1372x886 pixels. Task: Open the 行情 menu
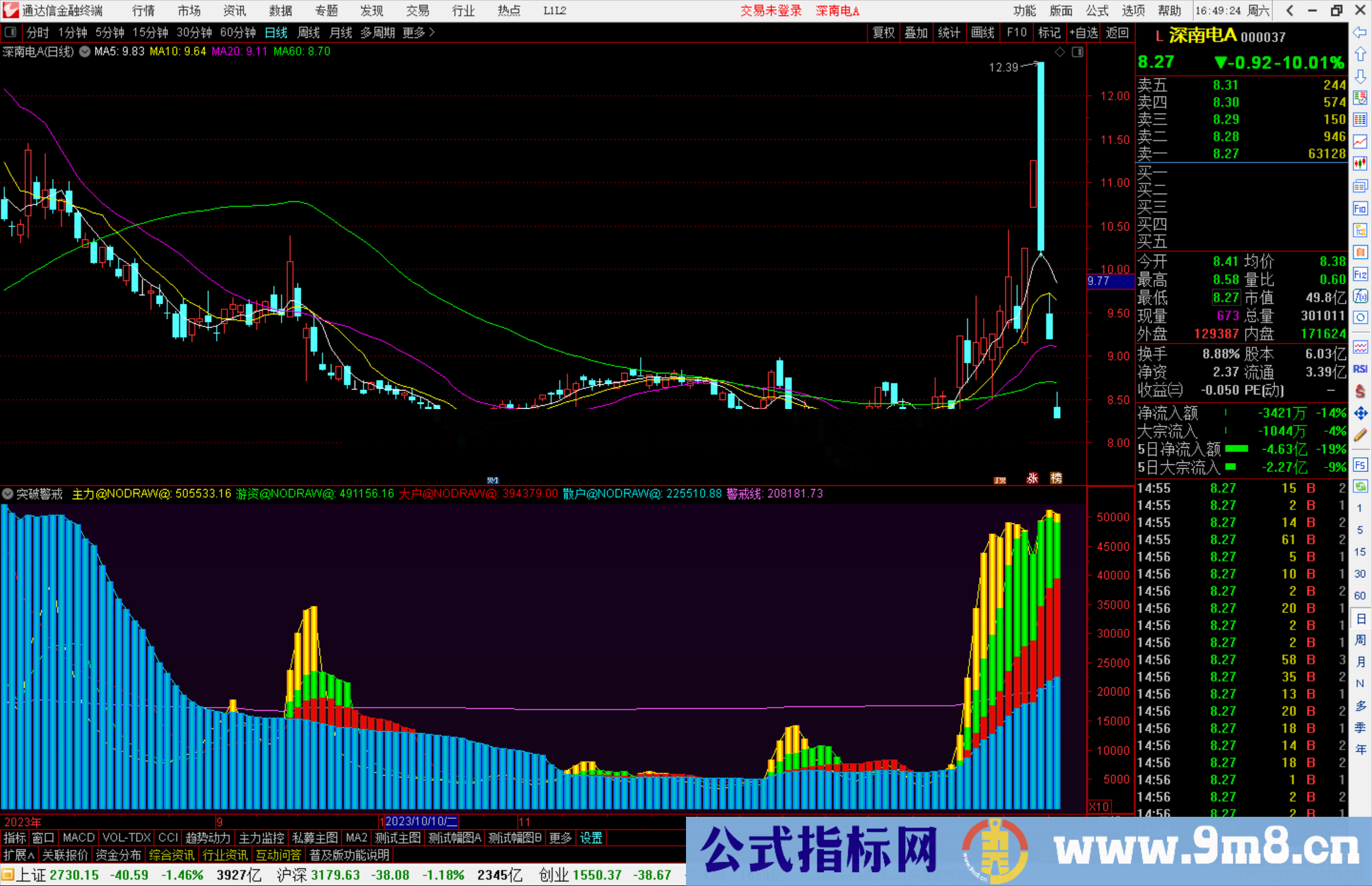coord(144,10)
